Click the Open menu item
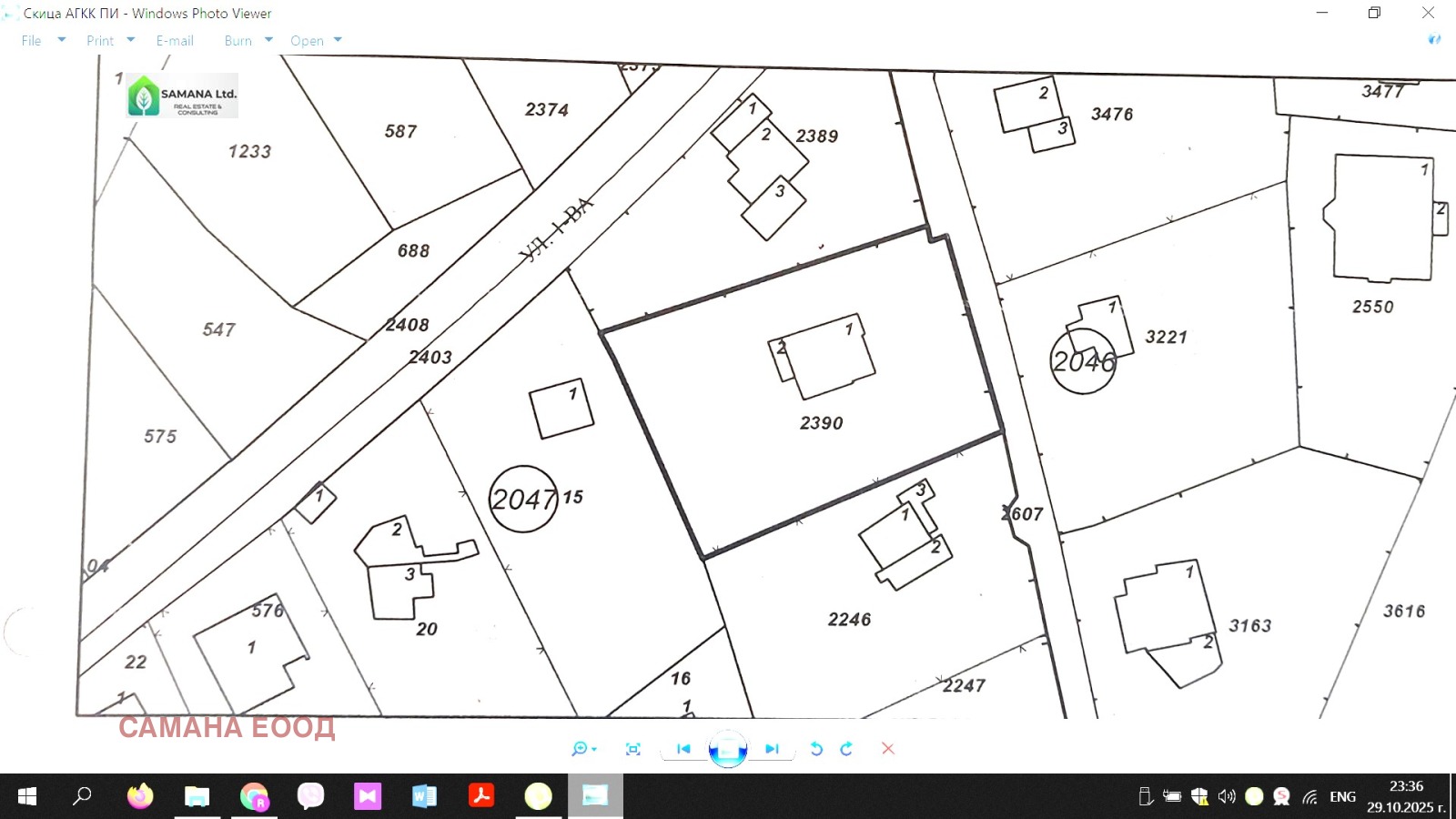The height and width of the screenshot is (819, 1456). [307, 41]
